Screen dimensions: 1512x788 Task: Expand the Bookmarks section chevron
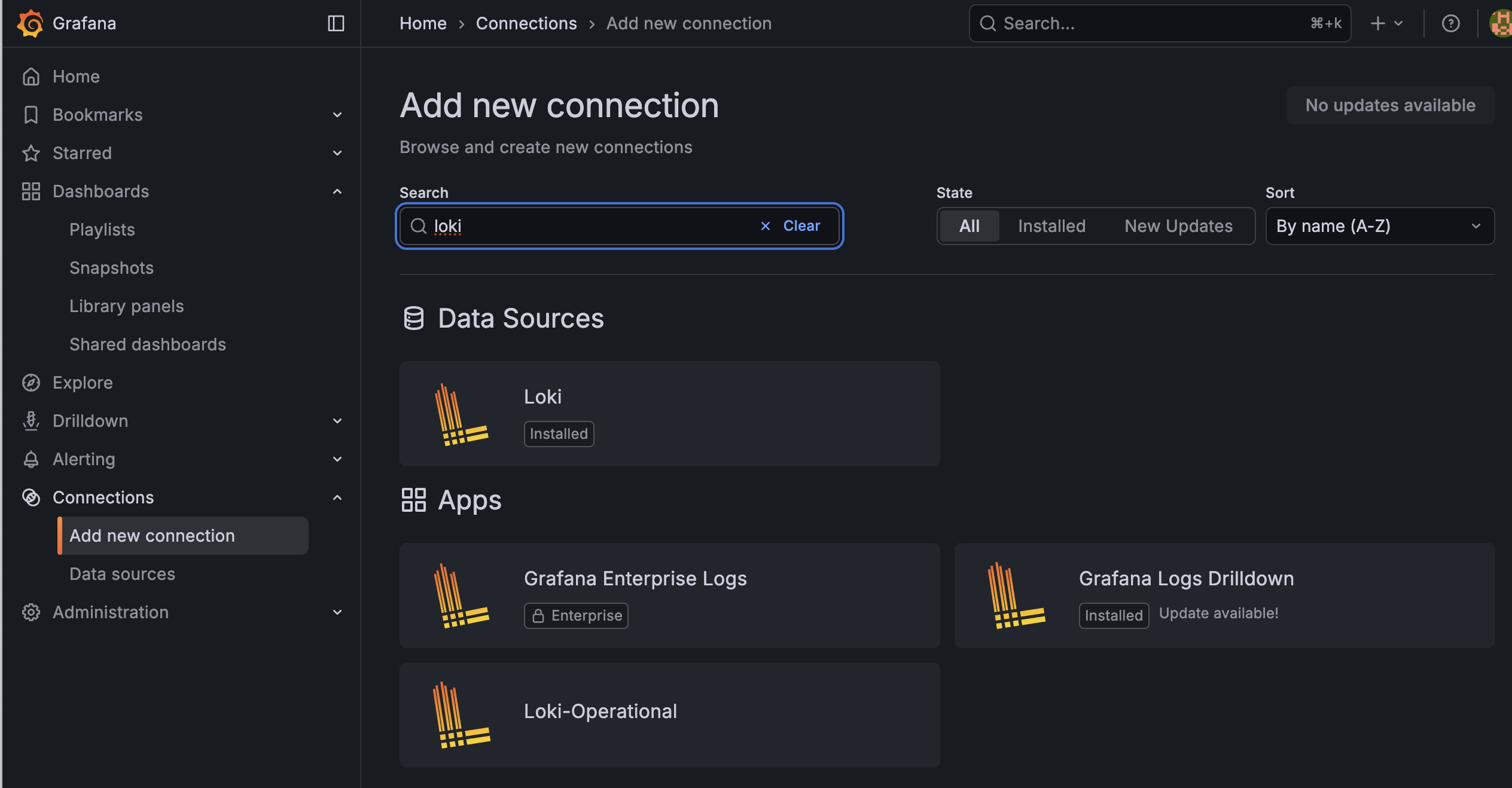coord(337,115)
